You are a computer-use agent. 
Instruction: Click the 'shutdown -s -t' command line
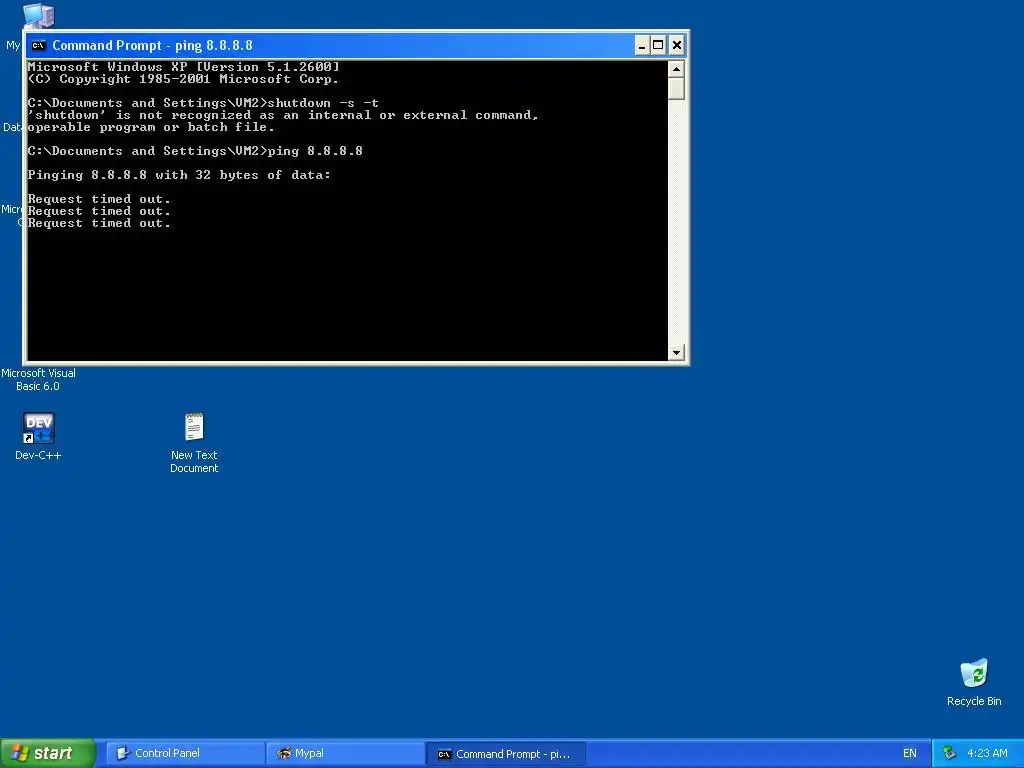point(203,103)
